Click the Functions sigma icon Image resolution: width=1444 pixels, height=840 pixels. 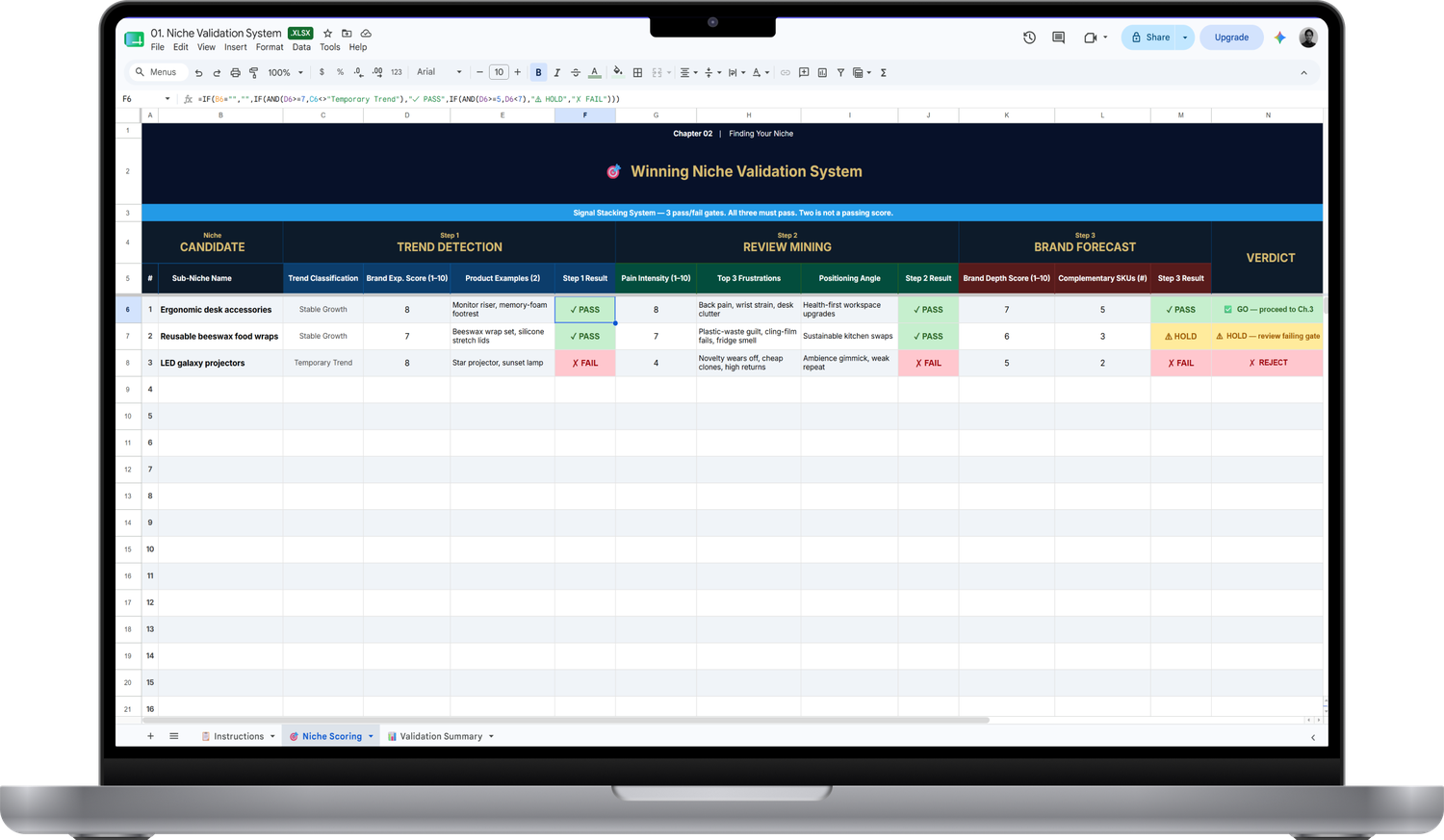(883, 72)
